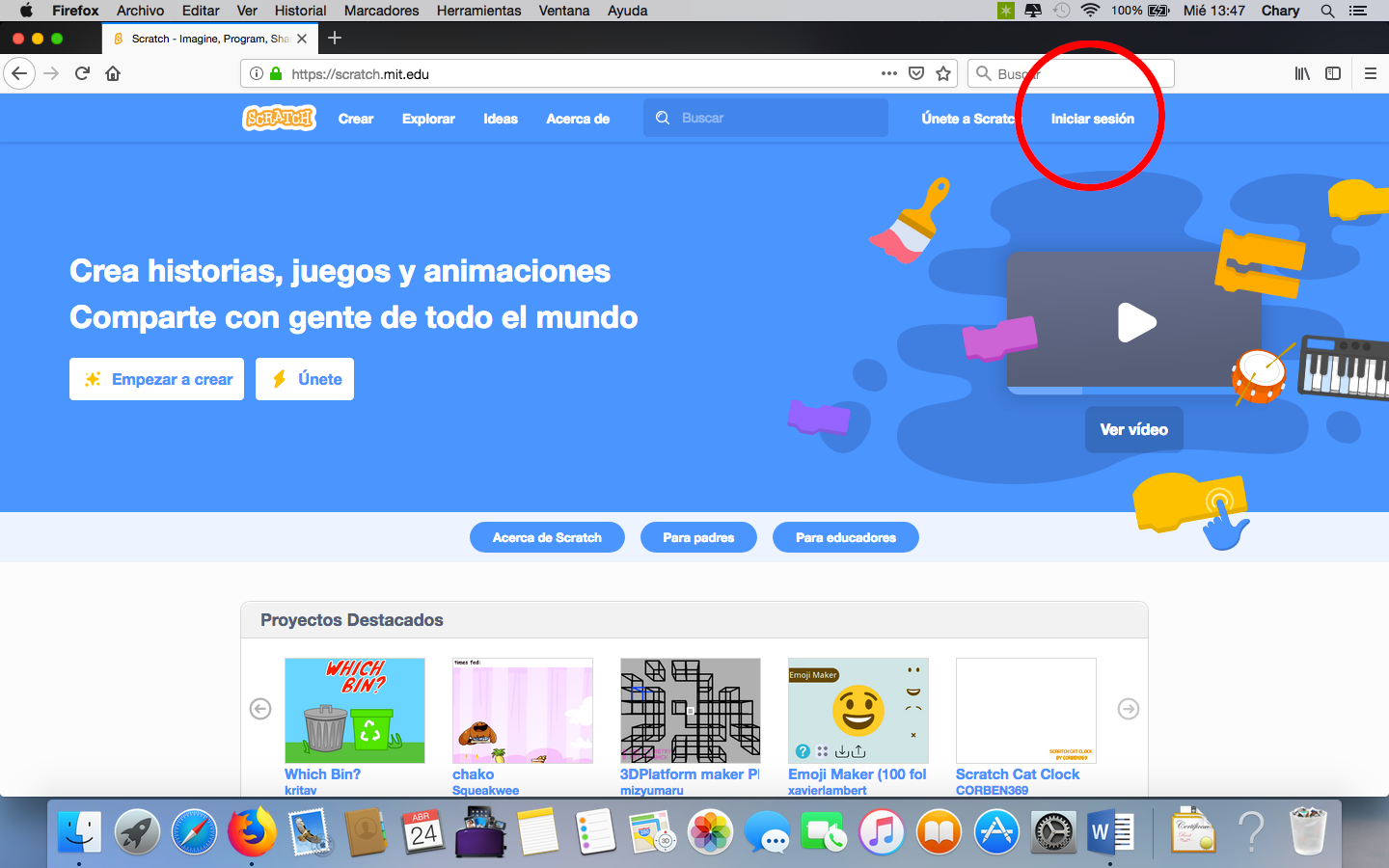Open the Editar menu
The image size is (1389, 868).
tap(201, 11)
